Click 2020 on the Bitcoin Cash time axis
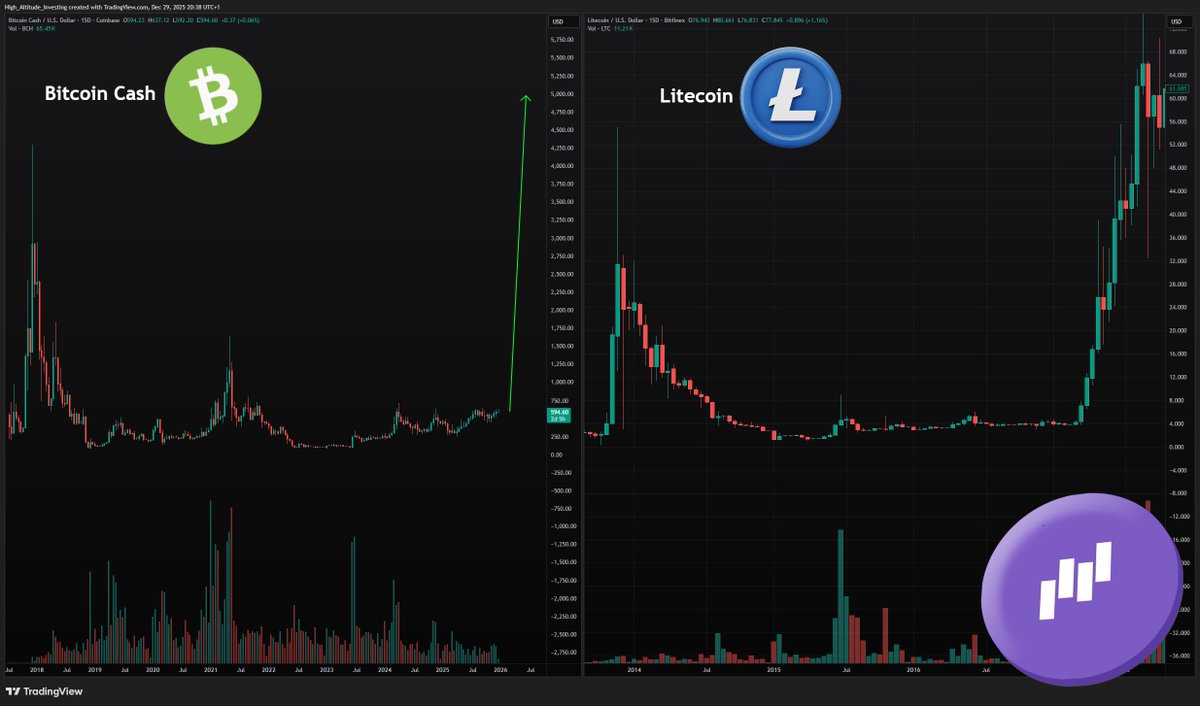This screenshot has width=1200, height=706. pyautogui.click(x=153, y=670)
